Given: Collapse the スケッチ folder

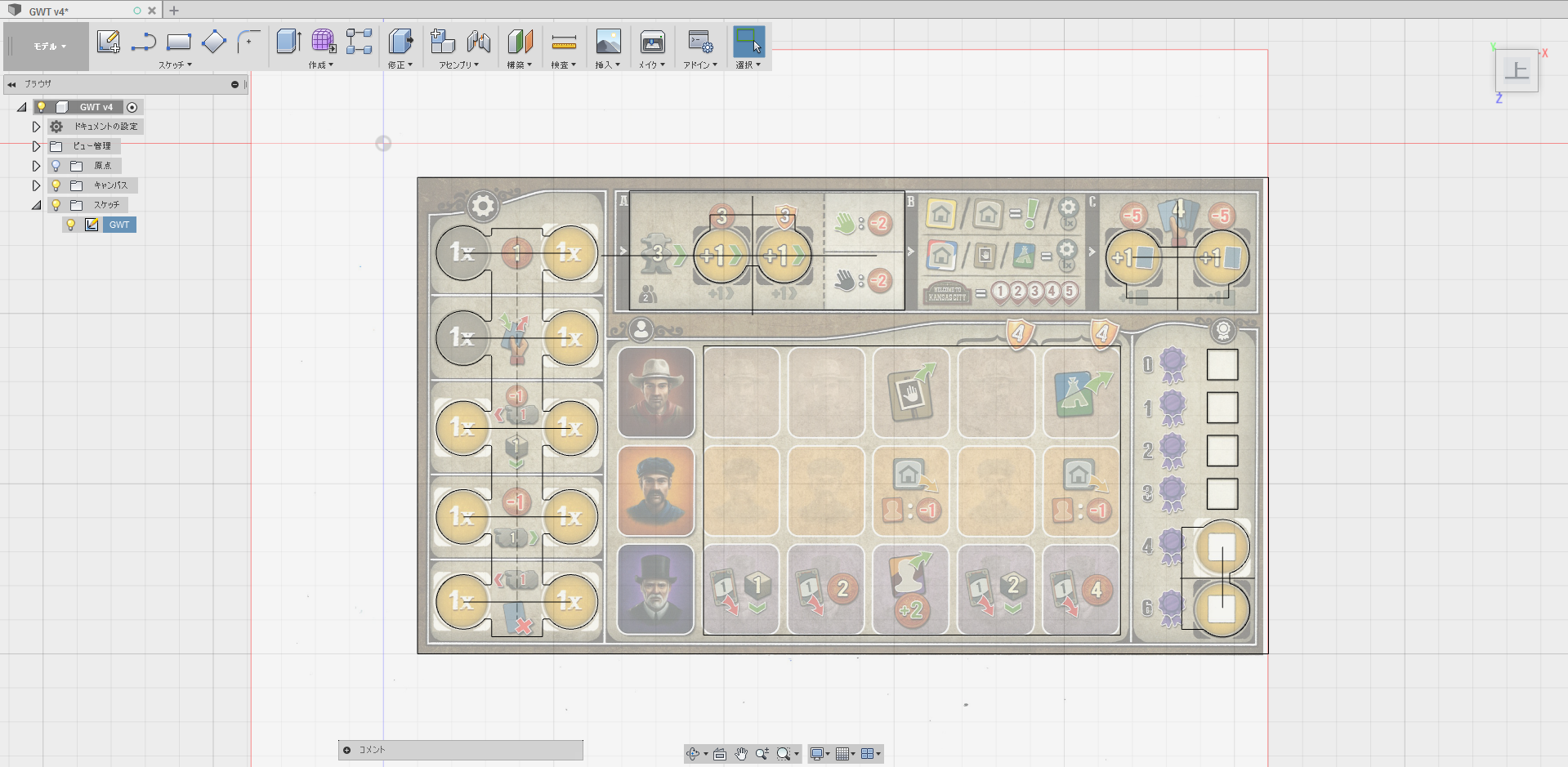Looking at the screenshot, I should click(x=36, y=205).
